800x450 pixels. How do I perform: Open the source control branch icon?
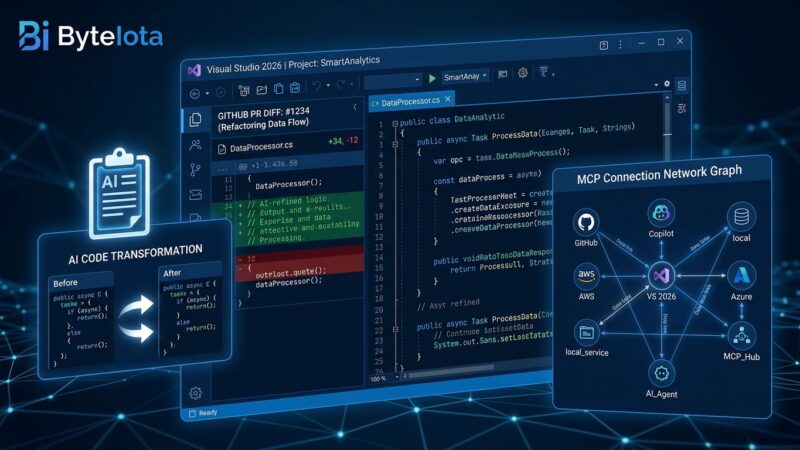[195, 169]
